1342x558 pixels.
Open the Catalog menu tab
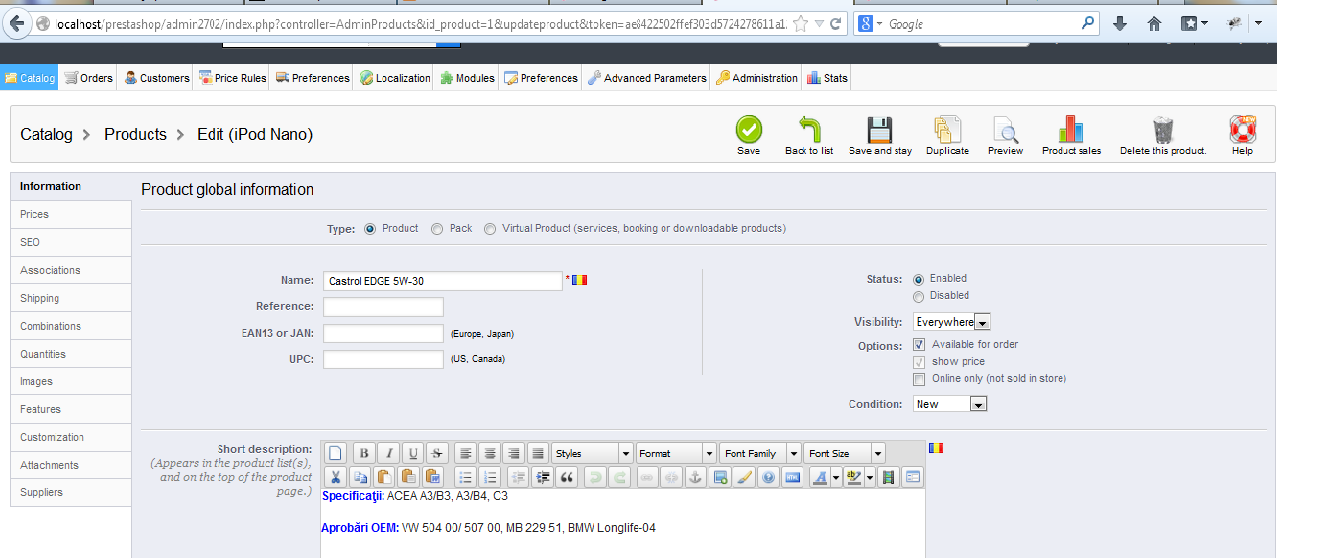click(x=29, y=78)
